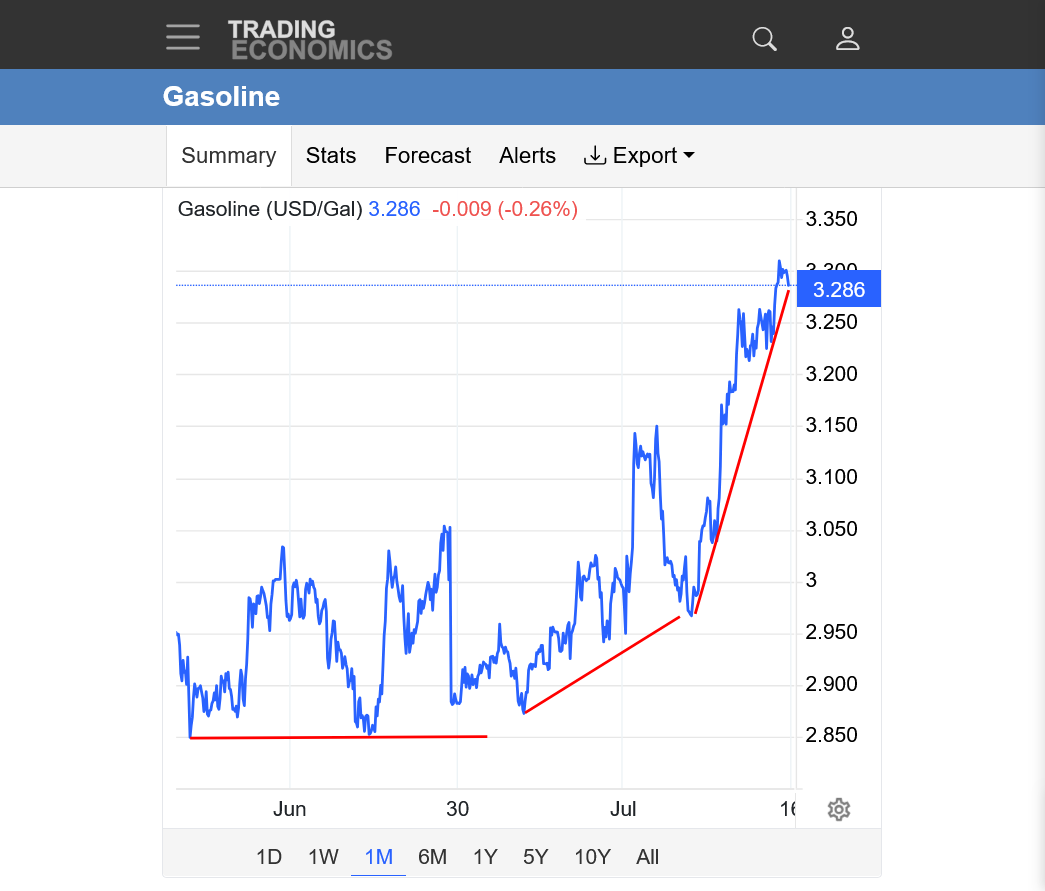The height and width of the screenshot is (891, 1045).
Task: Select the 1D time range
Action: 269,856
